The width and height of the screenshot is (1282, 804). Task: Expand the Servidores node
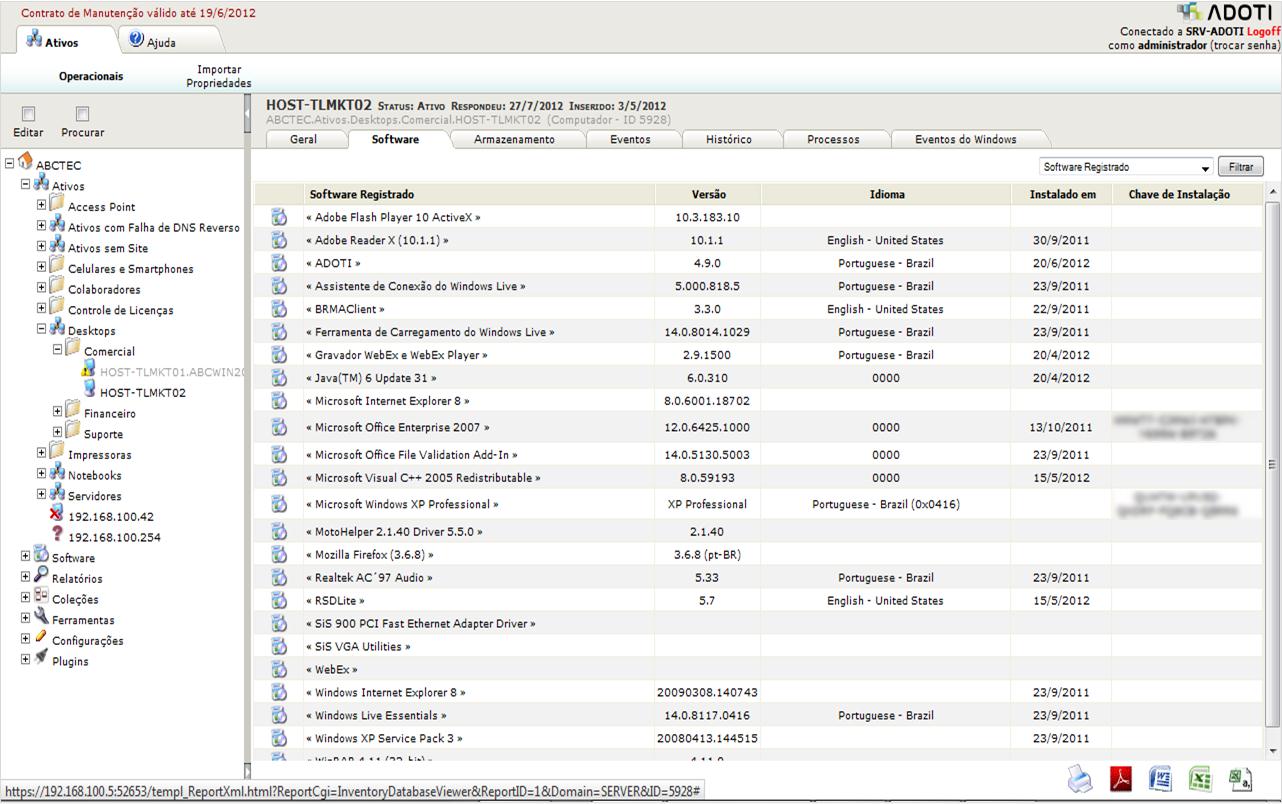point(41,494)
